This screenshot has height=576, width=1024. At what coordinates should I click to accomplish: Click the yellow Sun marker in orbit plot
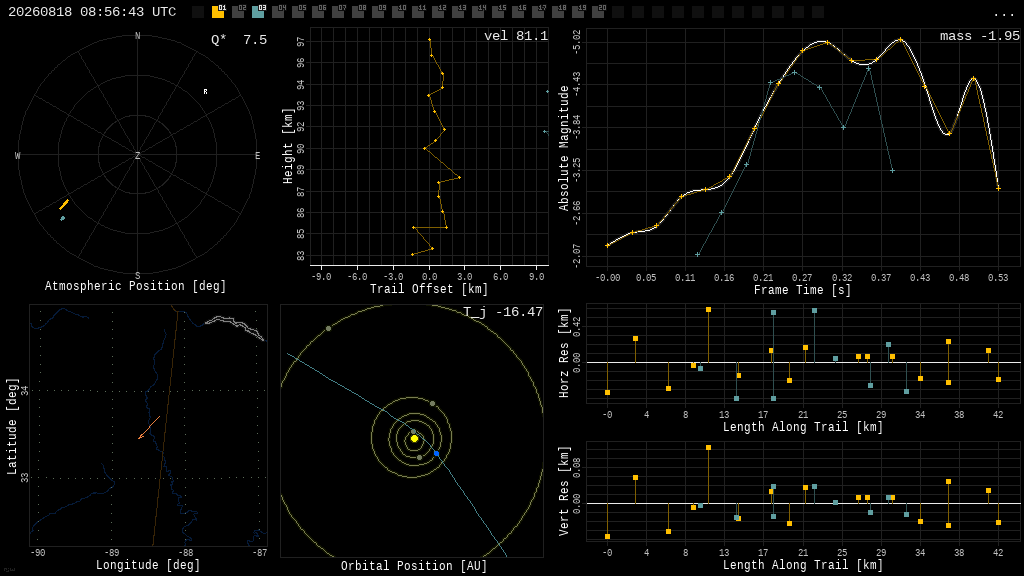pos(414,439)
